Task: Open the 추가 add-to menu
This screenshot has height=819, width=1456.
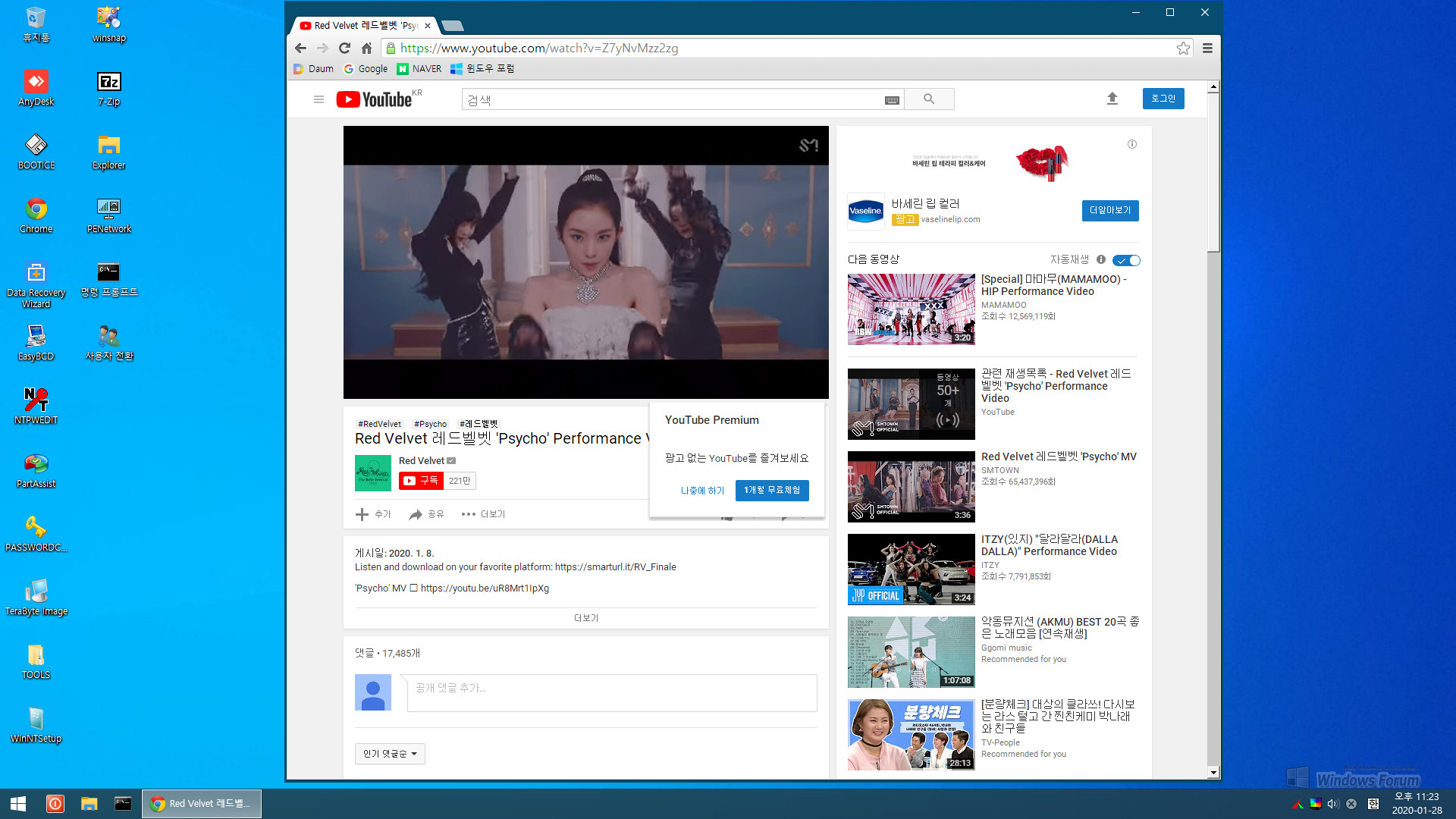Action: pyautogui.click(x=373, y=514)
